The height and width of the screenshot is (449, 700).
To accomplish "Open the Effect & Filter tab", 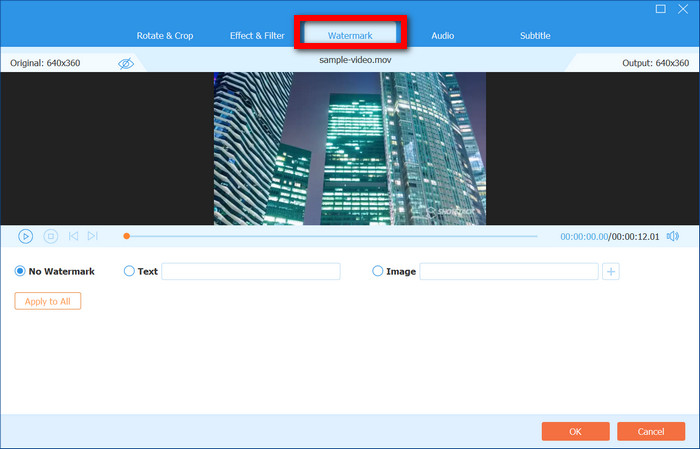I will pos(257,36).
